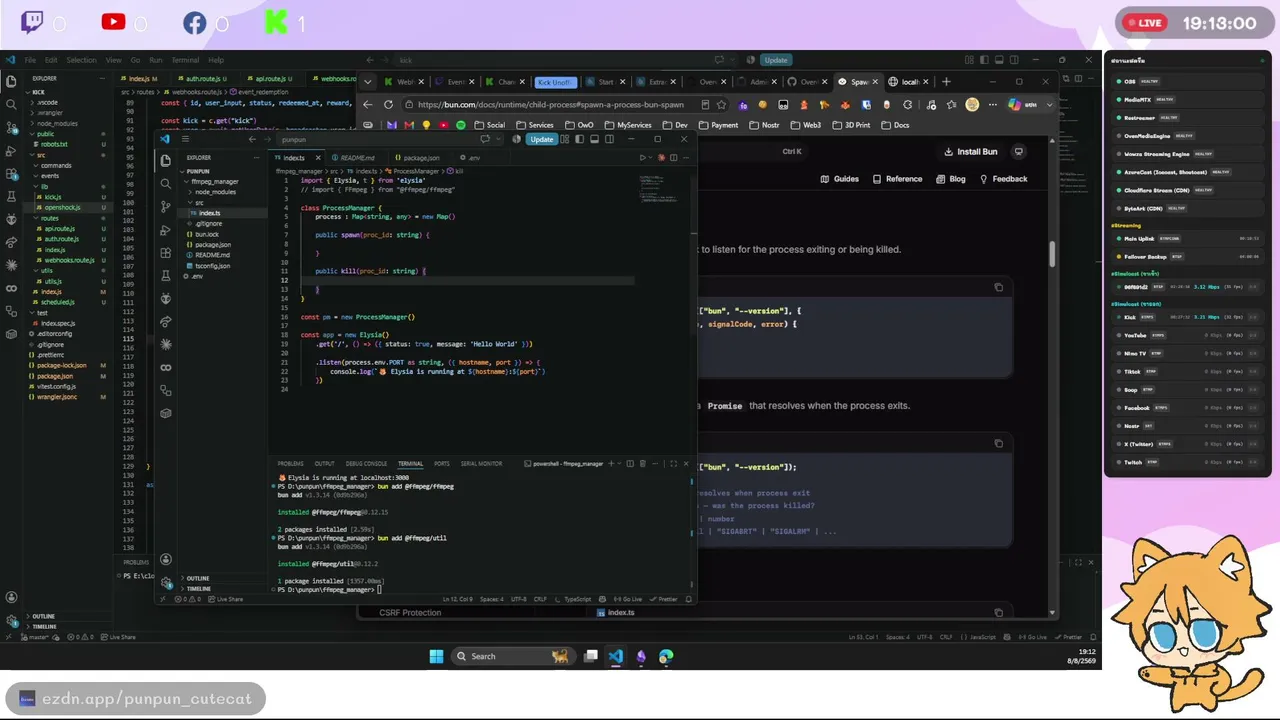Viewport: 1280px width, 720px height.
Task: Open Extensions view in kick VS Code window
Action: click(x=12, y=173)
